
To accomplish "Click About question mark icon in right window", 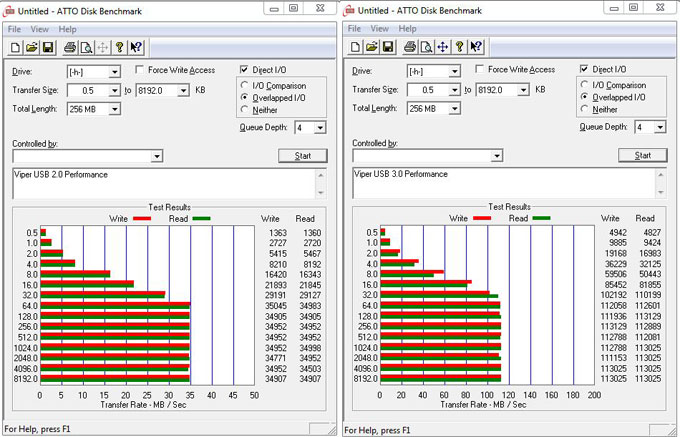I will tap(459, 47).
